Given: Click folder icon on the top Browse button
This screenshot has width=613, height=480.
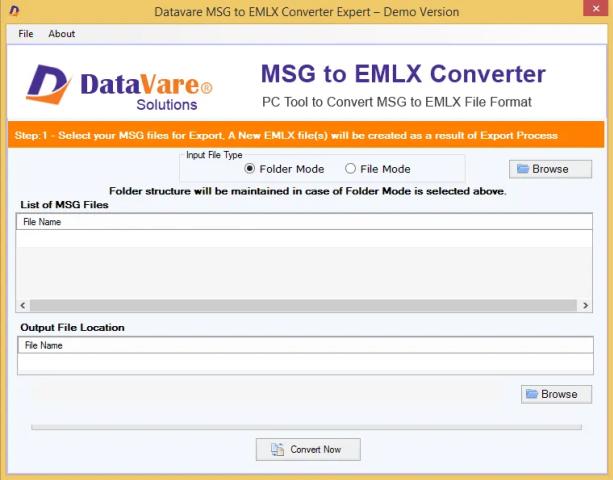Looking at the screenshot, I should 523,169.
